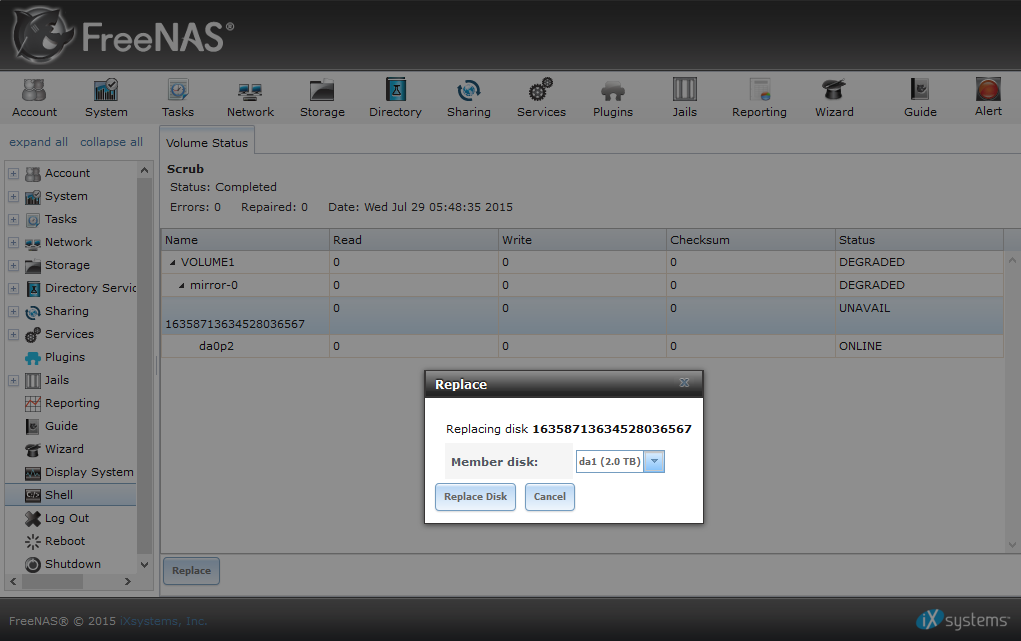Expand the System node in sidebar

13,196
